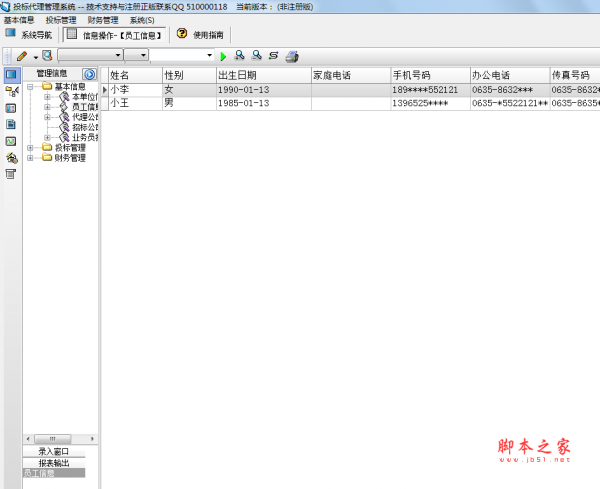600x489 pixels.
Task: Click the pencil edit icon
Action: click(21, 56)
